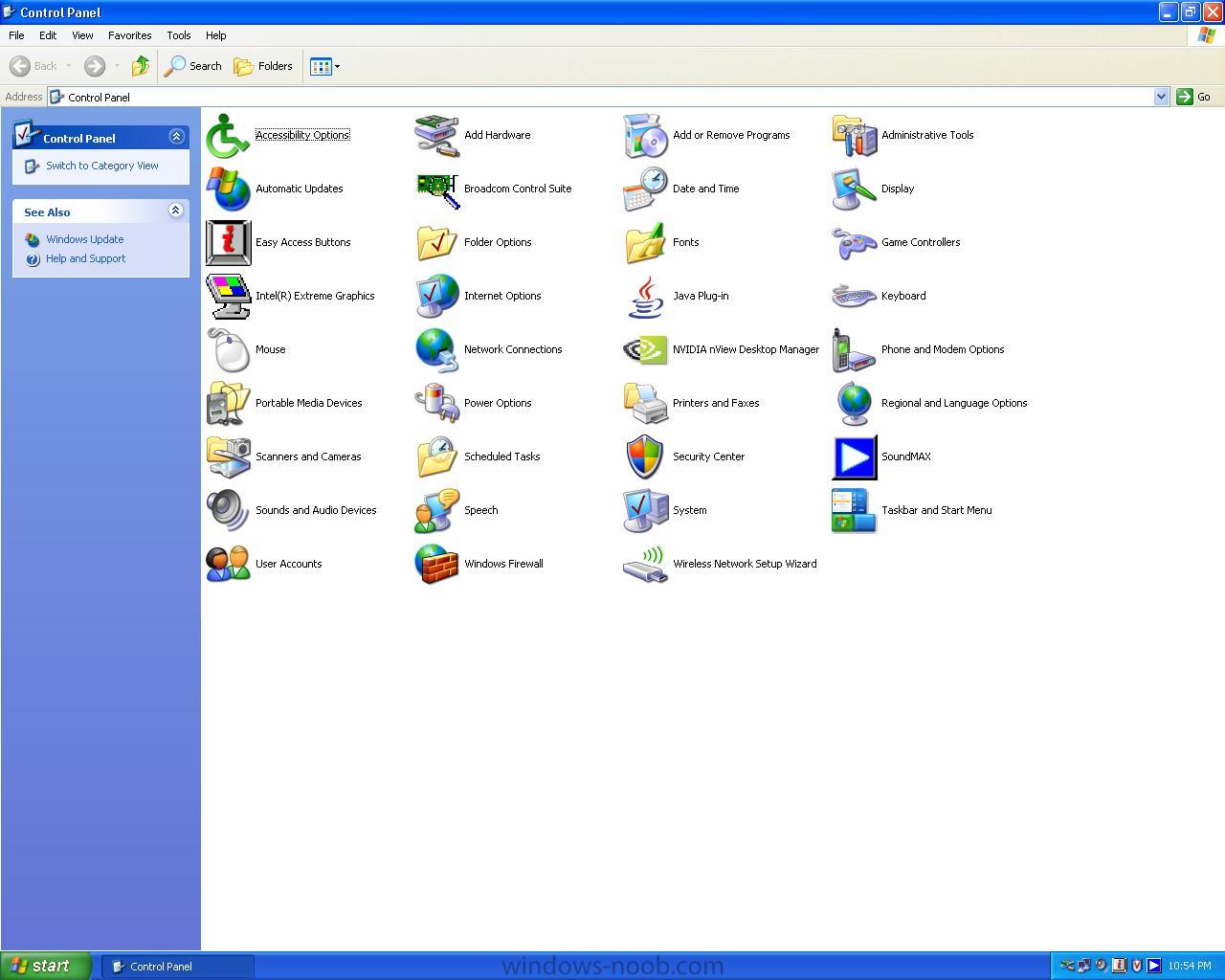1225x980 pixels.
Task: Open the Scheduled Tasks icon
Action: (x=436, y=457)
